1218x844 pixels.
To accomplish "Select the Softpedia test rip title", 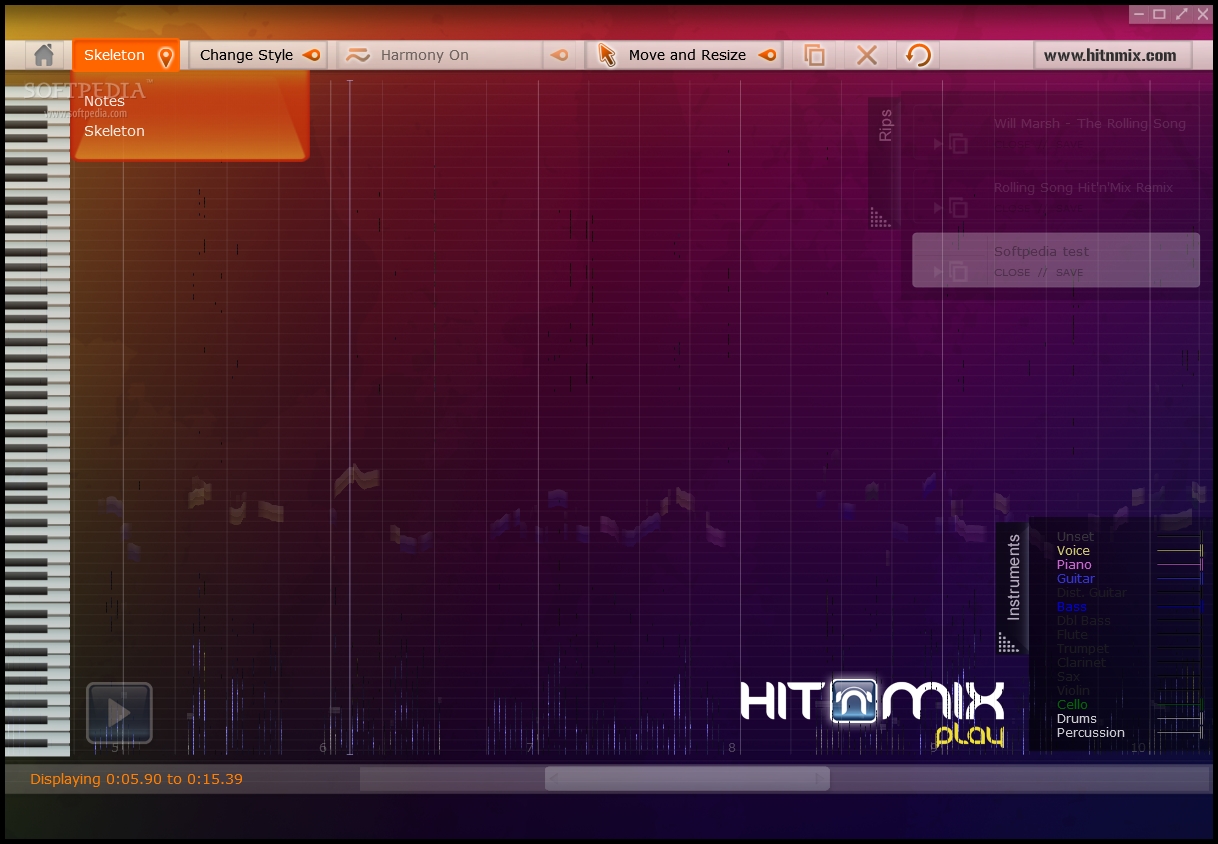I will point(1041,252).
